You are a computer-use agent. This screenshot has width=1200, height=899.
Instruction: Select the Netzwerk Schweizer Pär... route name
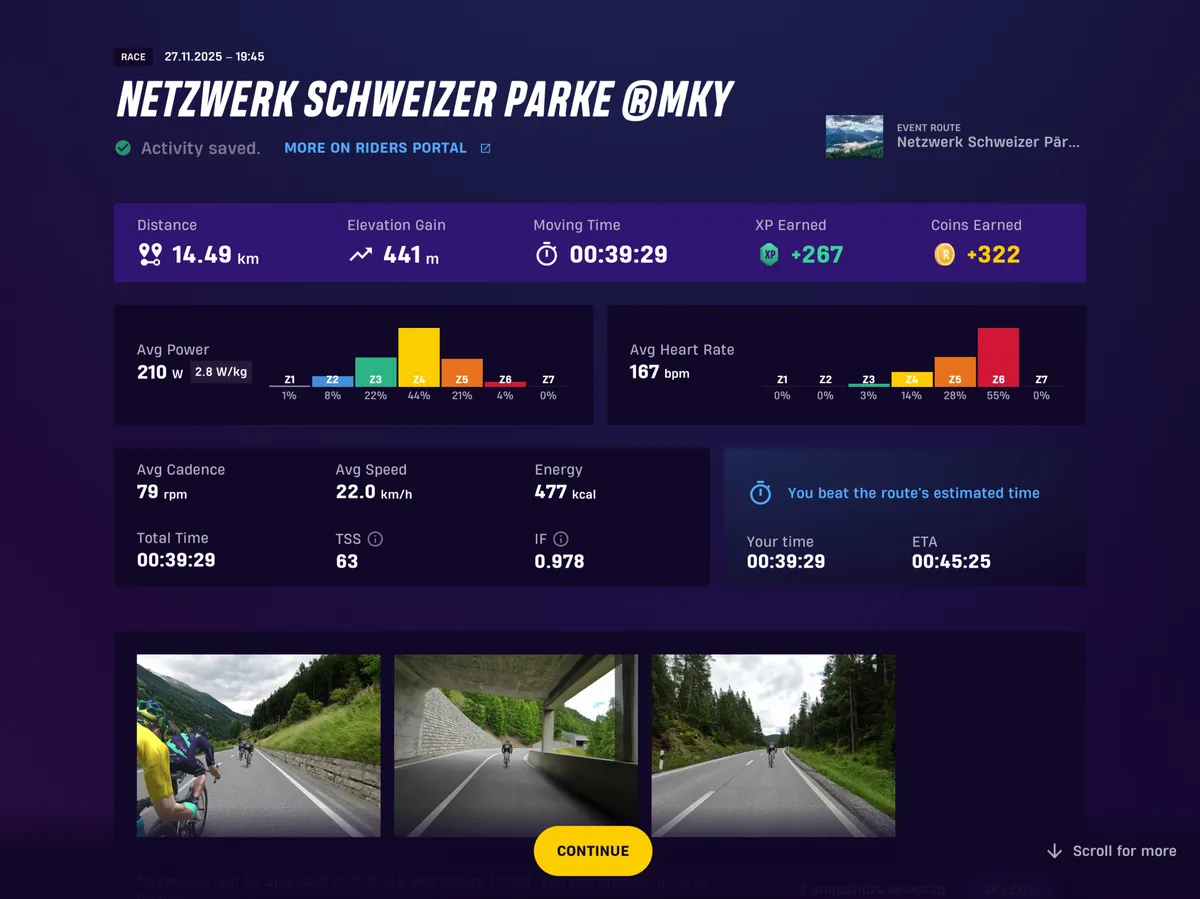click(988, 142)
